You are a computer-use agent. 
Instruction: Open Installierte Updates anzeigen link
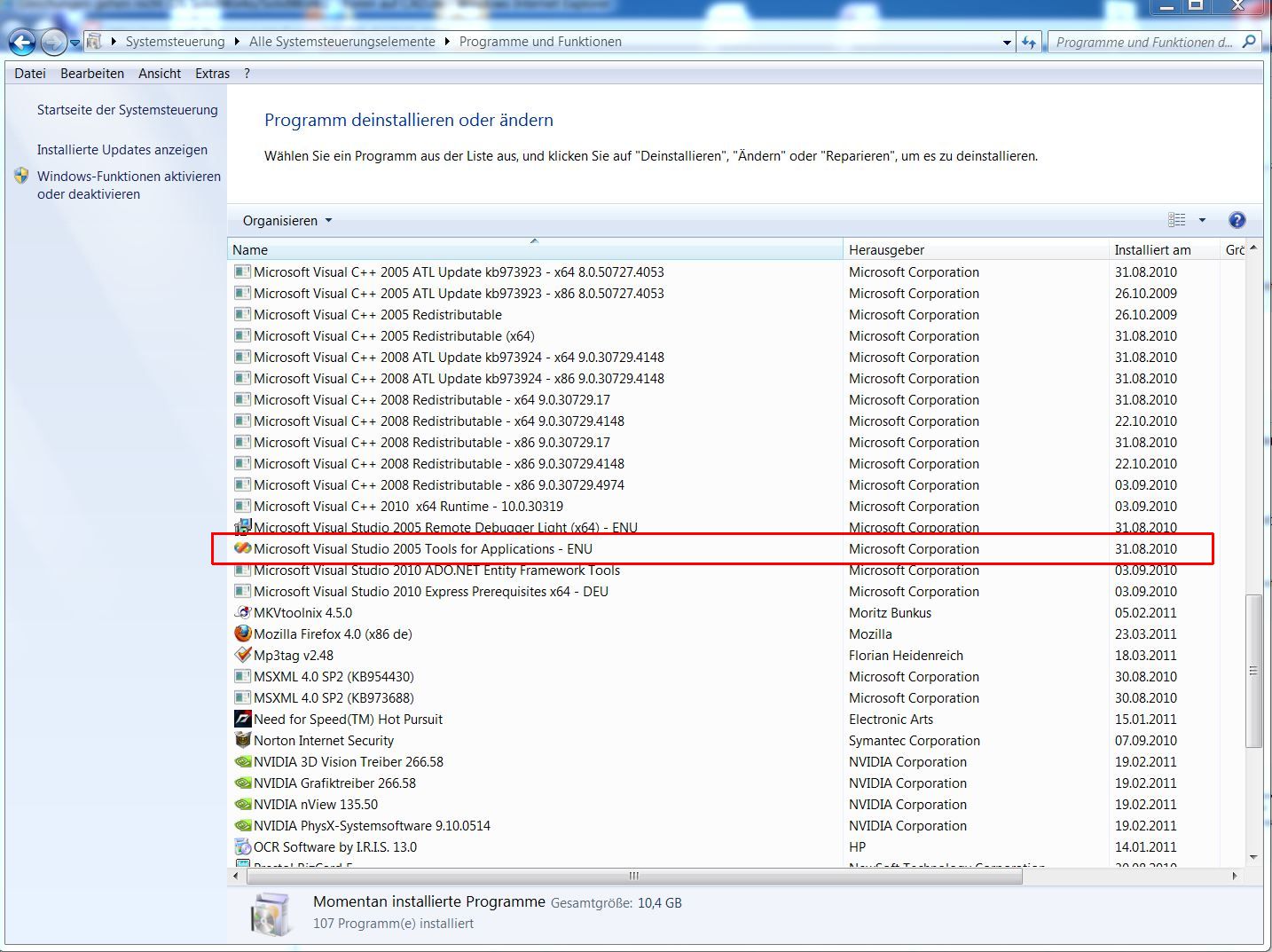click(122, 150)
